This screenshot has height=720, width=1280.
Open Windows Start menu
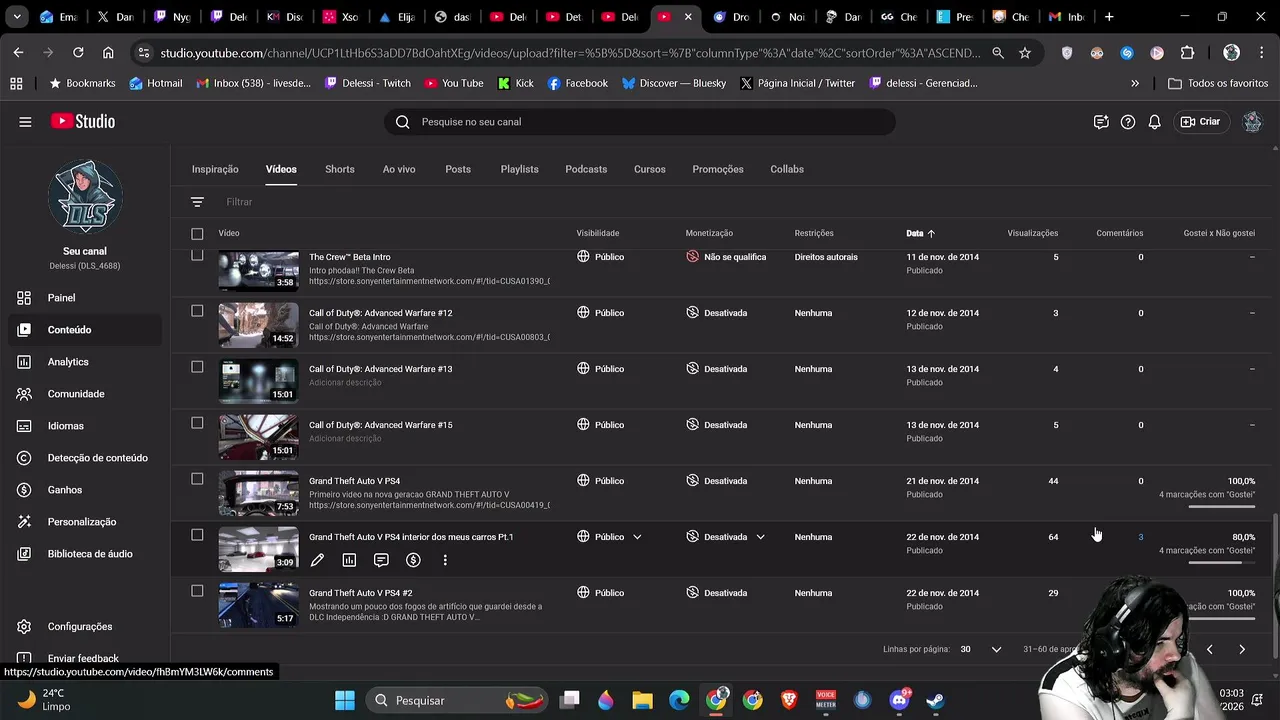coord(345,700)
